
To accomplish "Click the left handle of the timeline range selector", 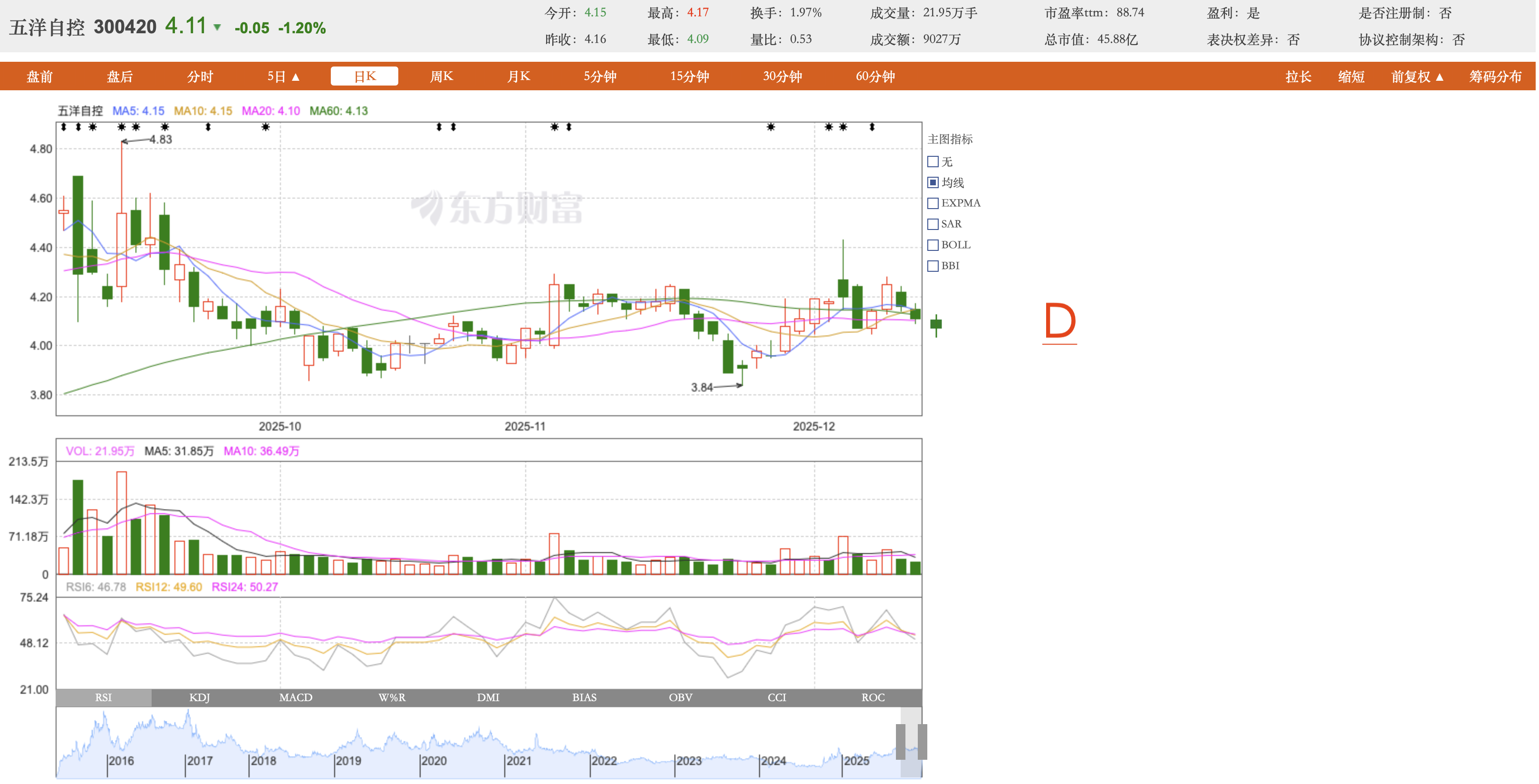I will tap(900, 742).
